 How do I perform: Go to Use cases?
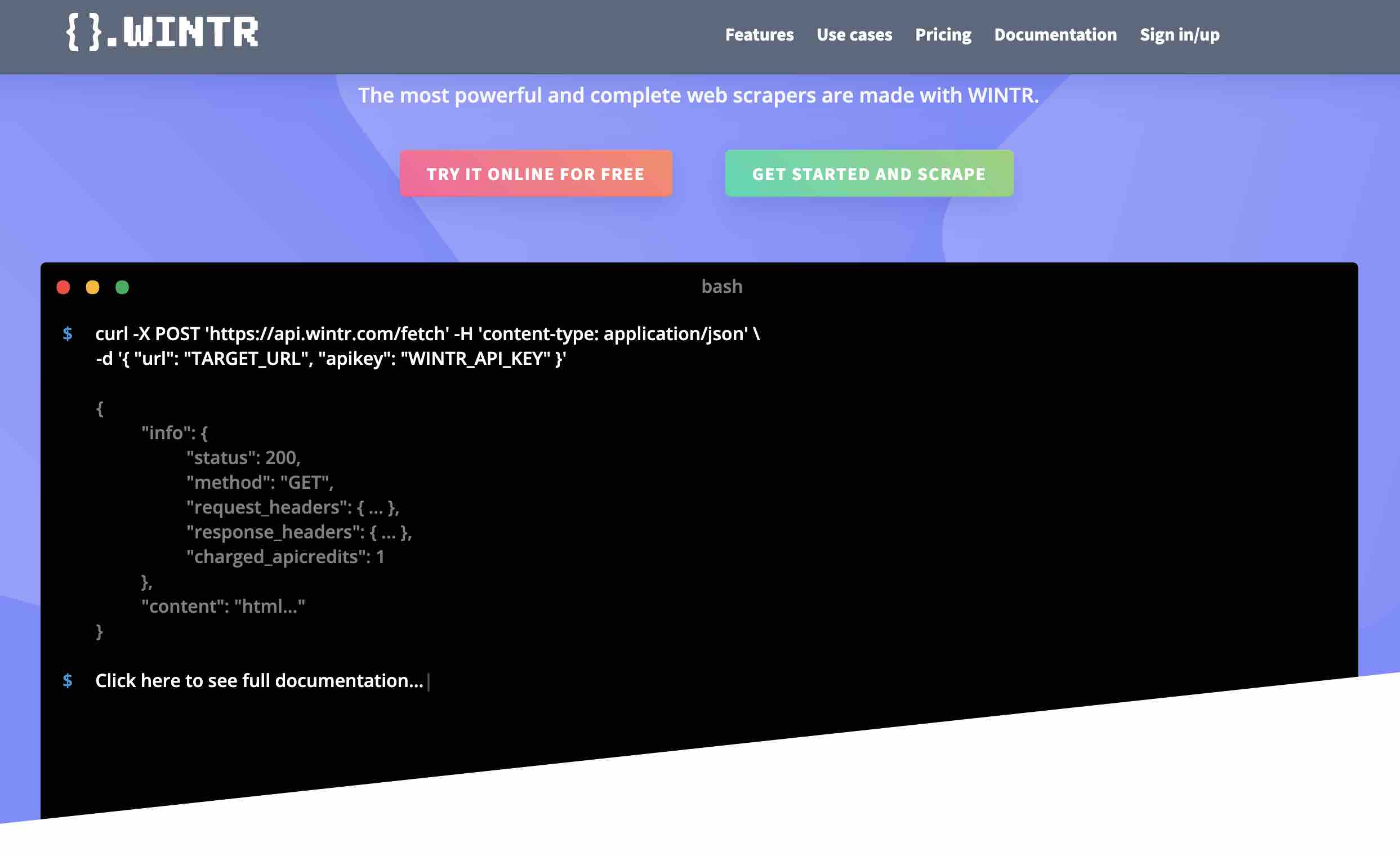[854, 35]
